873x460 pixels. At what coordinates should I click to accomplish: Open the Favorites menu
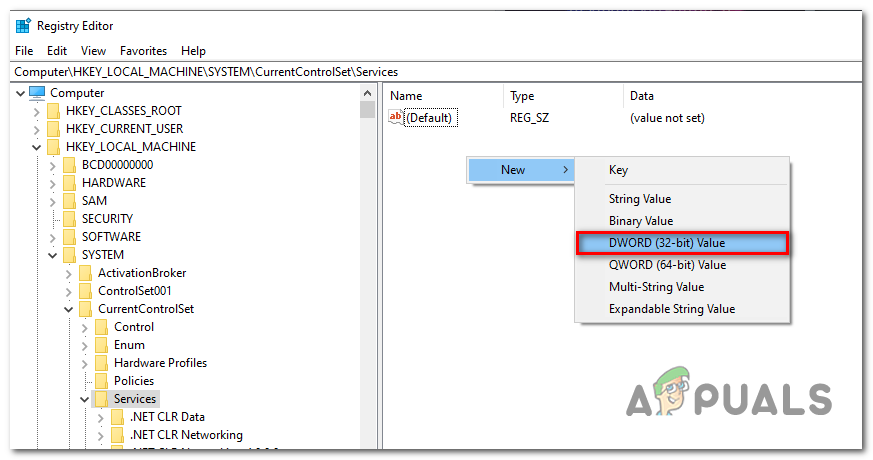click(143, 51)
